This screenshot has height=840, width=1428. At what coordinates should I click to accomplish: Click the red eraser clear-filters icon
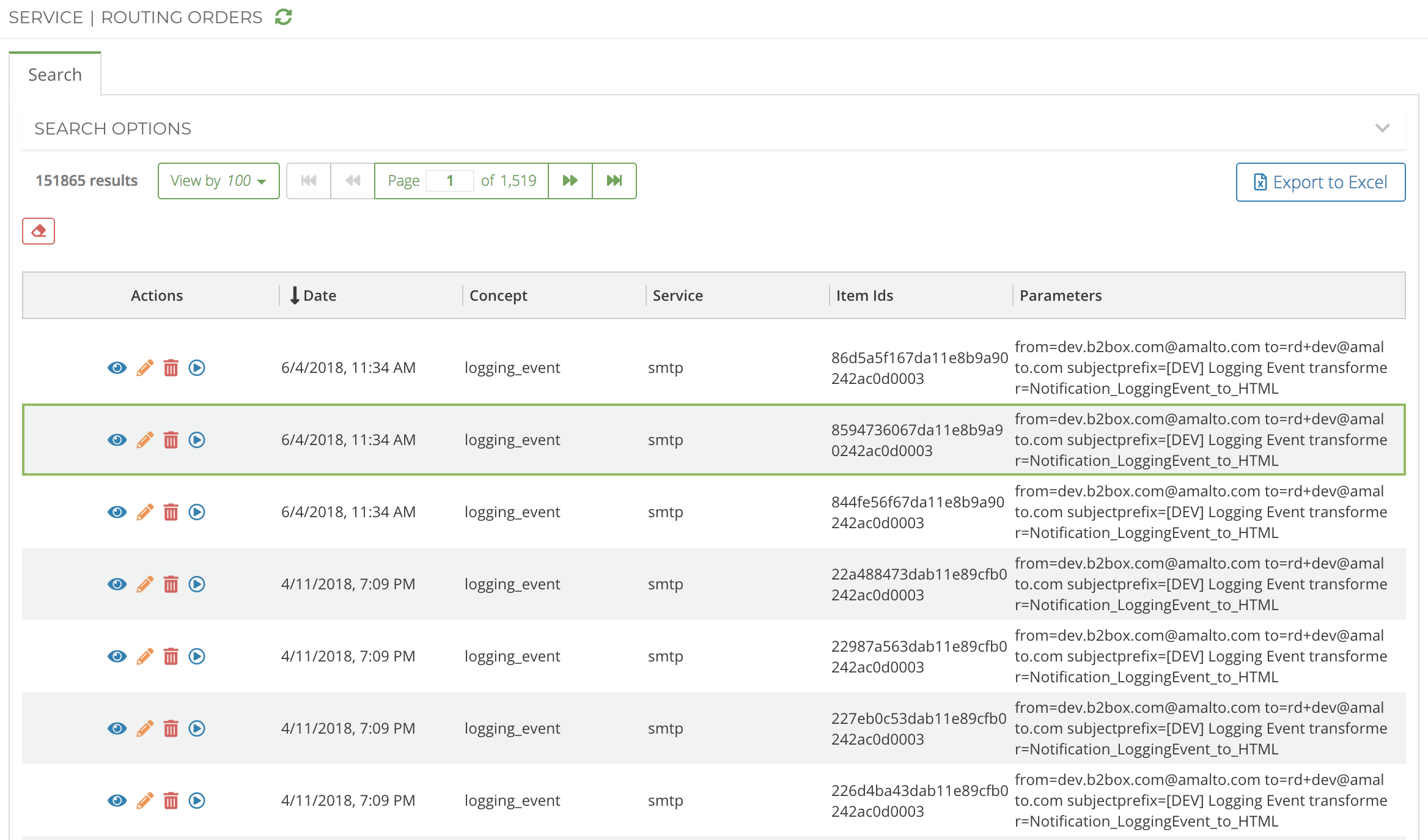(x=39, y=231)
